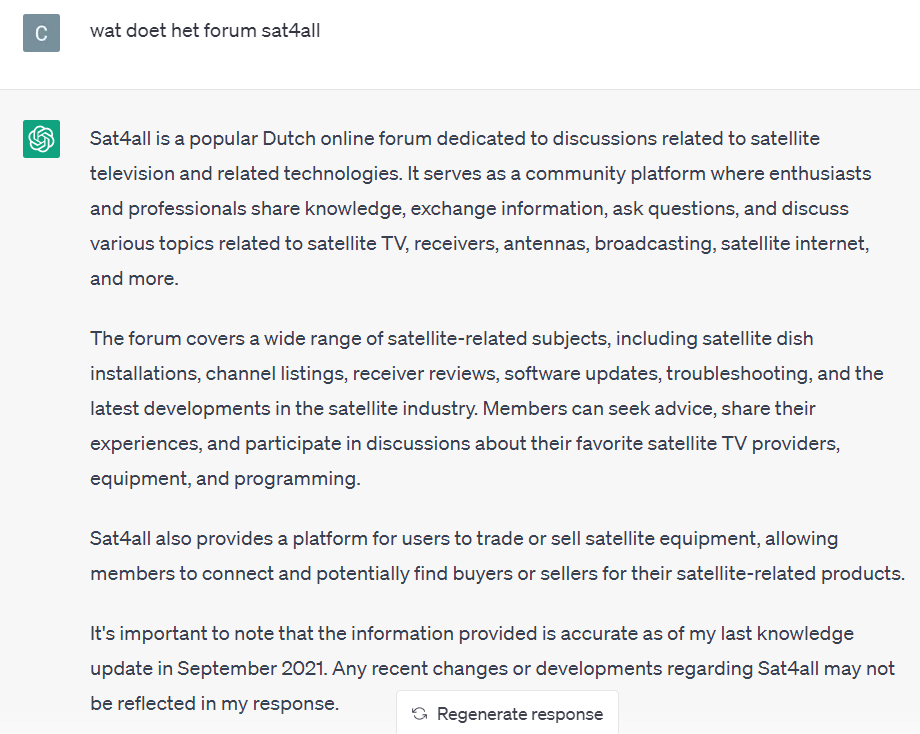Click the phrase 'satellite internet' in first paragraph
Image resolution: width=920 pixels, height=734 pixels.
794,243
